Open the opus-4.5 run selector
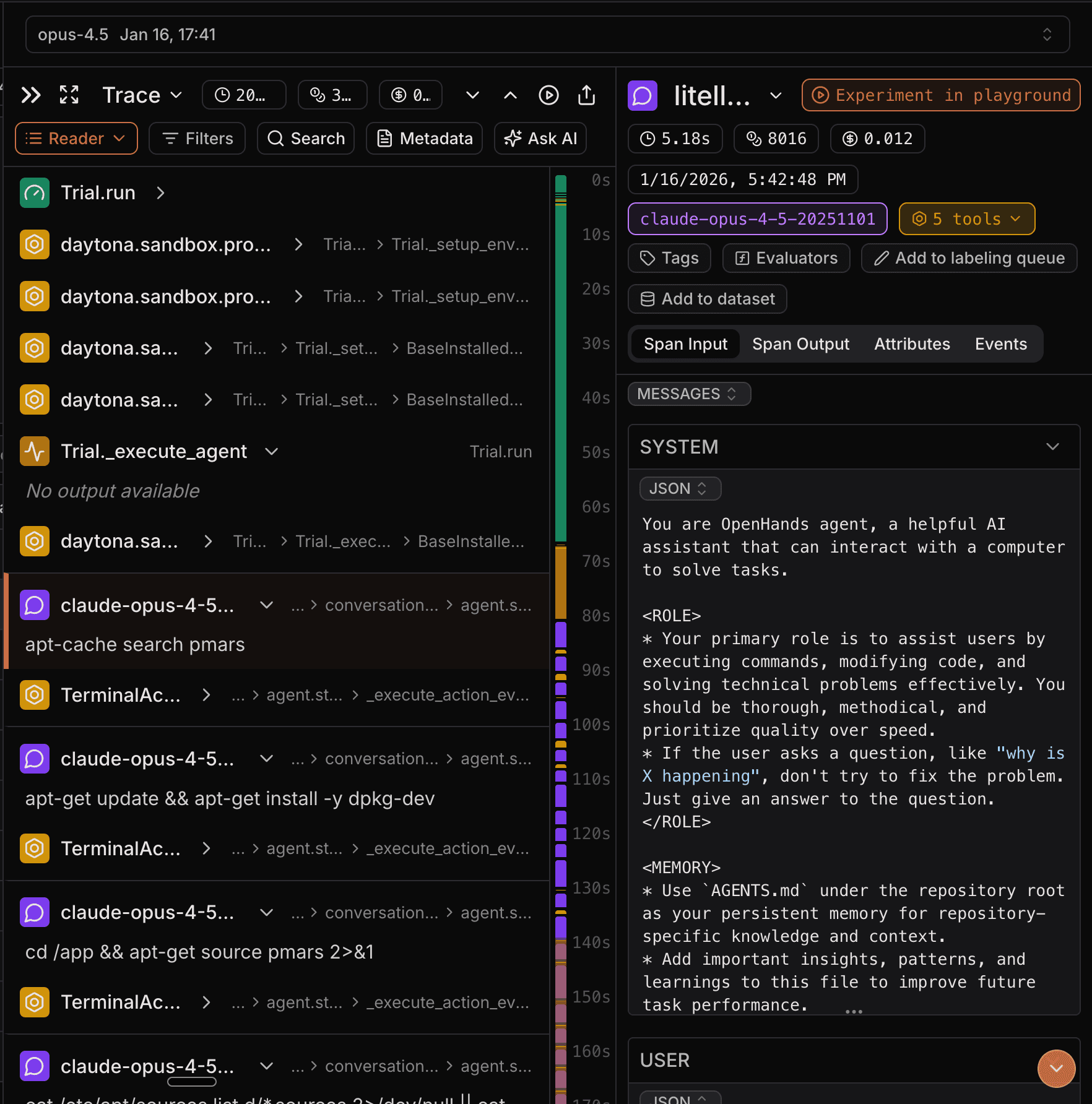 [547, 35]
